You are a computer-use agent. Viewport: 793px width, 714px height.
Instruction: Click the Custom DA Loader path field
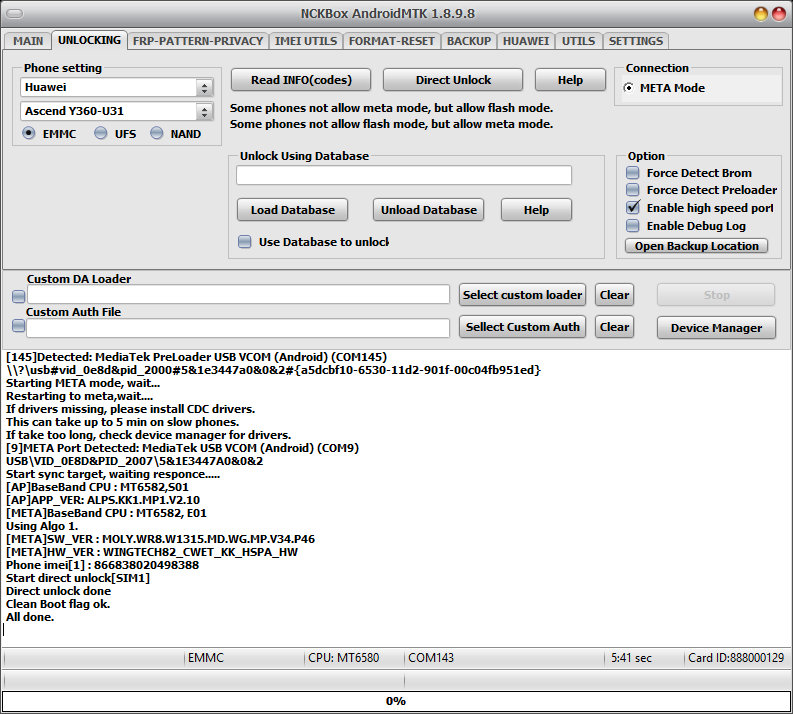pyautogui.click(x=238, y=295)
